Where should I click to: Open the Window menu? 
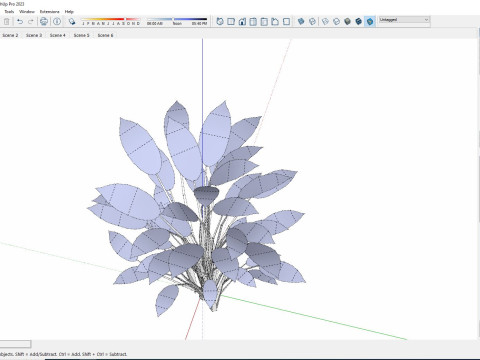tap(27, 12)
